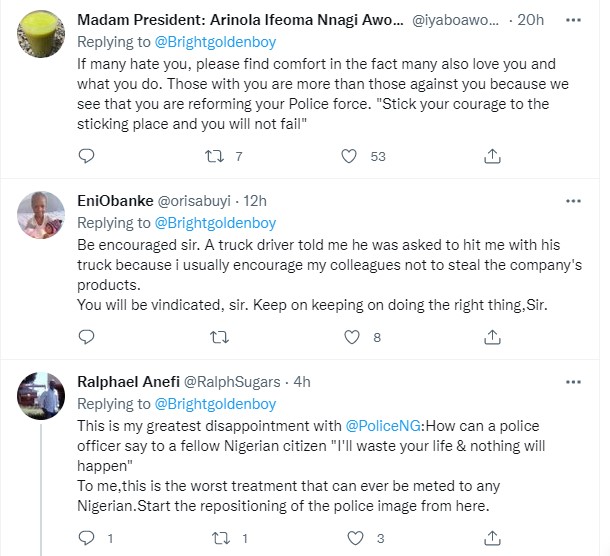
Task: Like Ralphael Anefi's tweet with 3 likes
Action: click(x=349, y=538)
